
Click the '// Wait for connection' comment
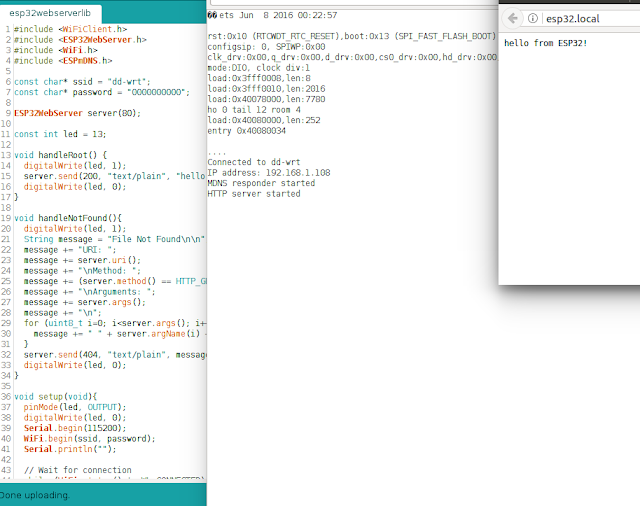(x=78, y=470)
